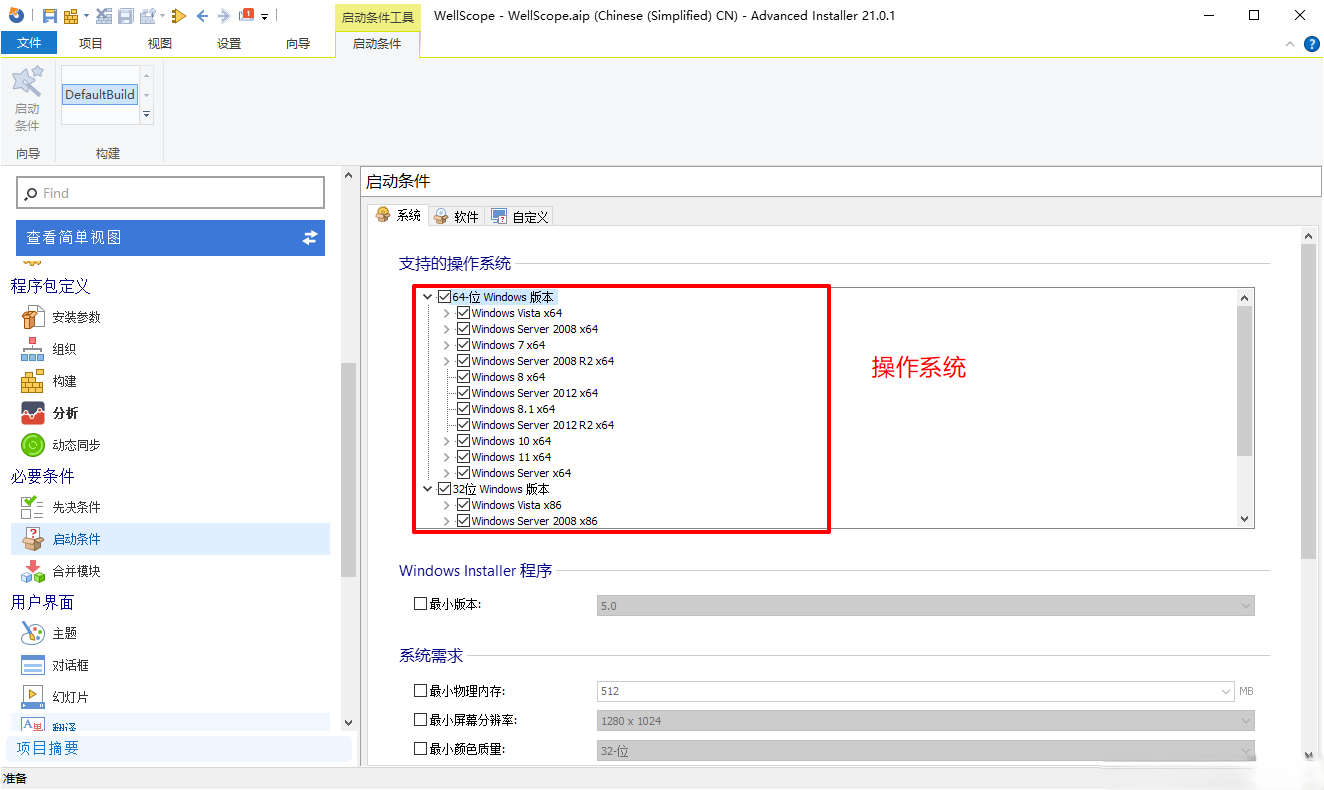Viewport: 1324px width, 790px height.
Task: Enable the 最小屏幕分辨率 checkbox
Action: pyautogui.click(x=421, y=720)
